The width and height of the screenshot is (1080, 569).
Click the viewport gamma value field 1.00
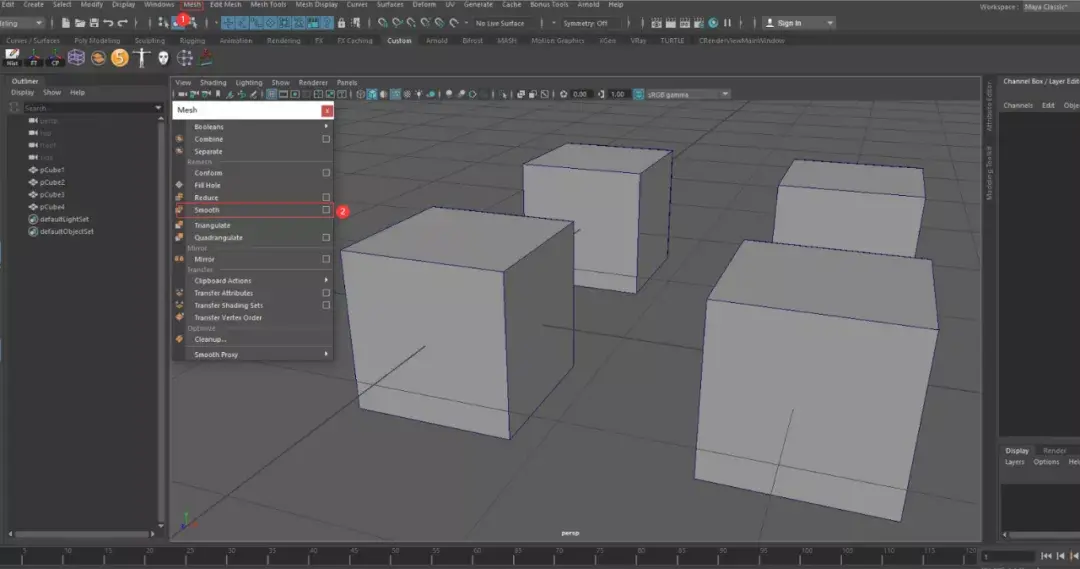click(617, 94)
